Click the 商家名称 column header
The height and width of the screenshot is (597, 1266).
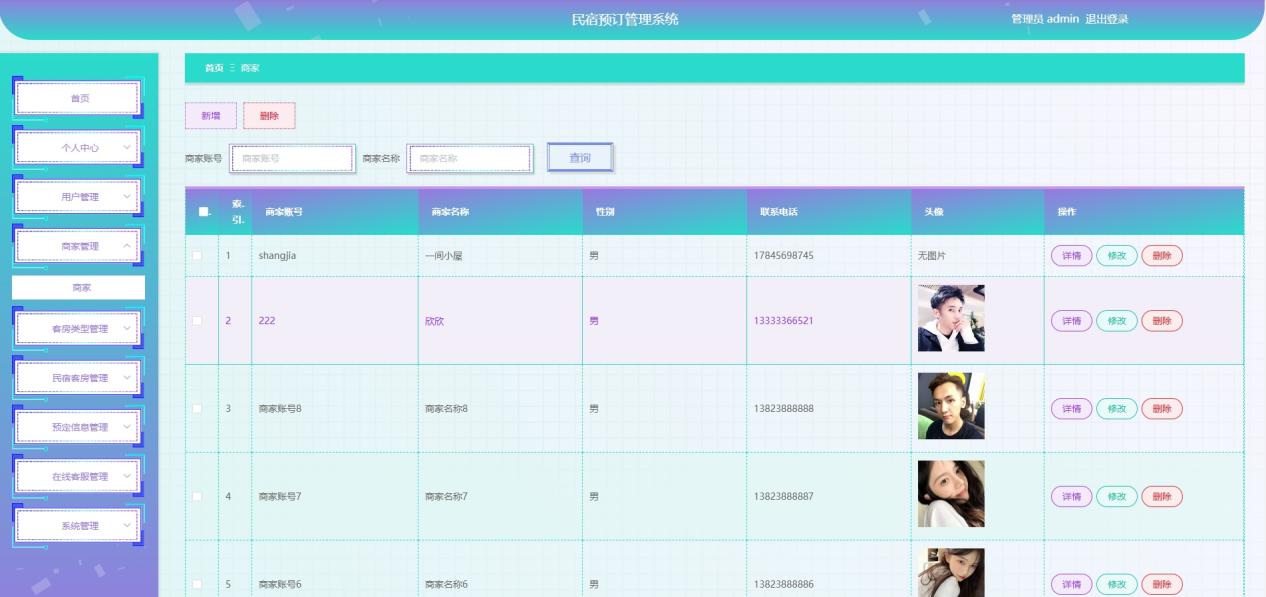point(450,212)
